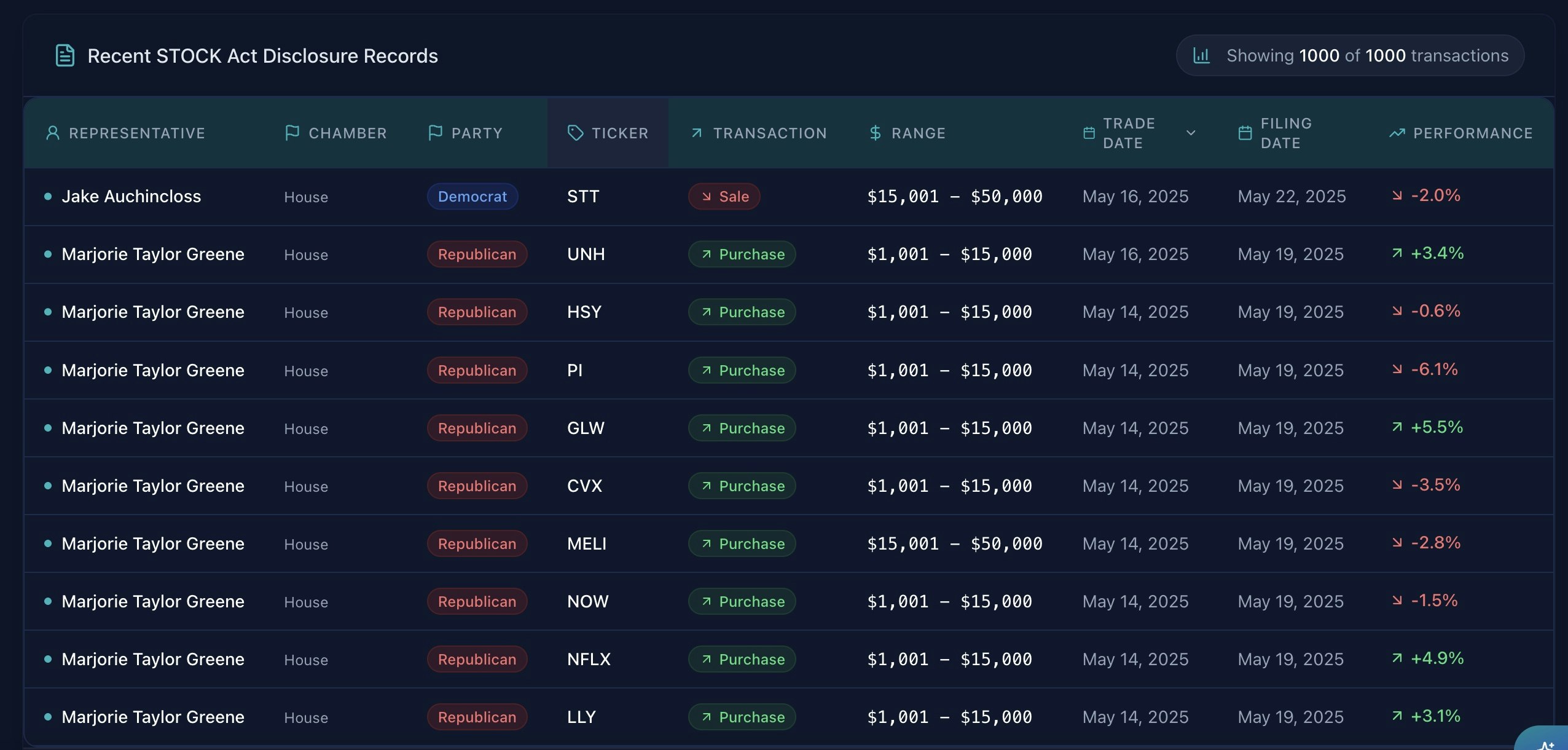Sort table by Chamber column
Image resolution: width=1568 pixels, height=750 pixels.
click(x=348, y=133)
